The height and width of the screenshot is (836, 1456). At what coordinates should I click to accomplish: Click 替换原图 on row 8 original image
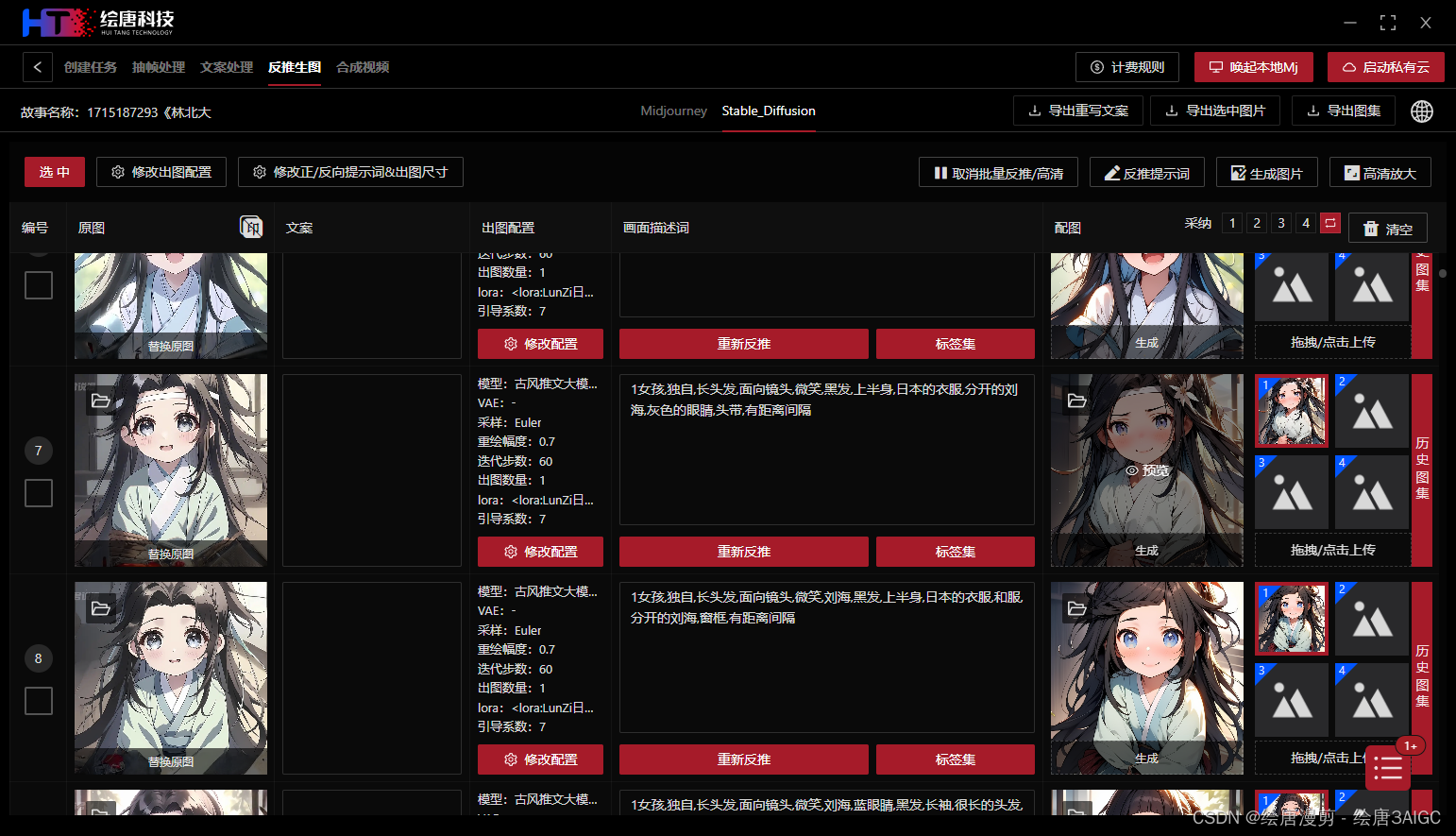(x=171, y=762)
